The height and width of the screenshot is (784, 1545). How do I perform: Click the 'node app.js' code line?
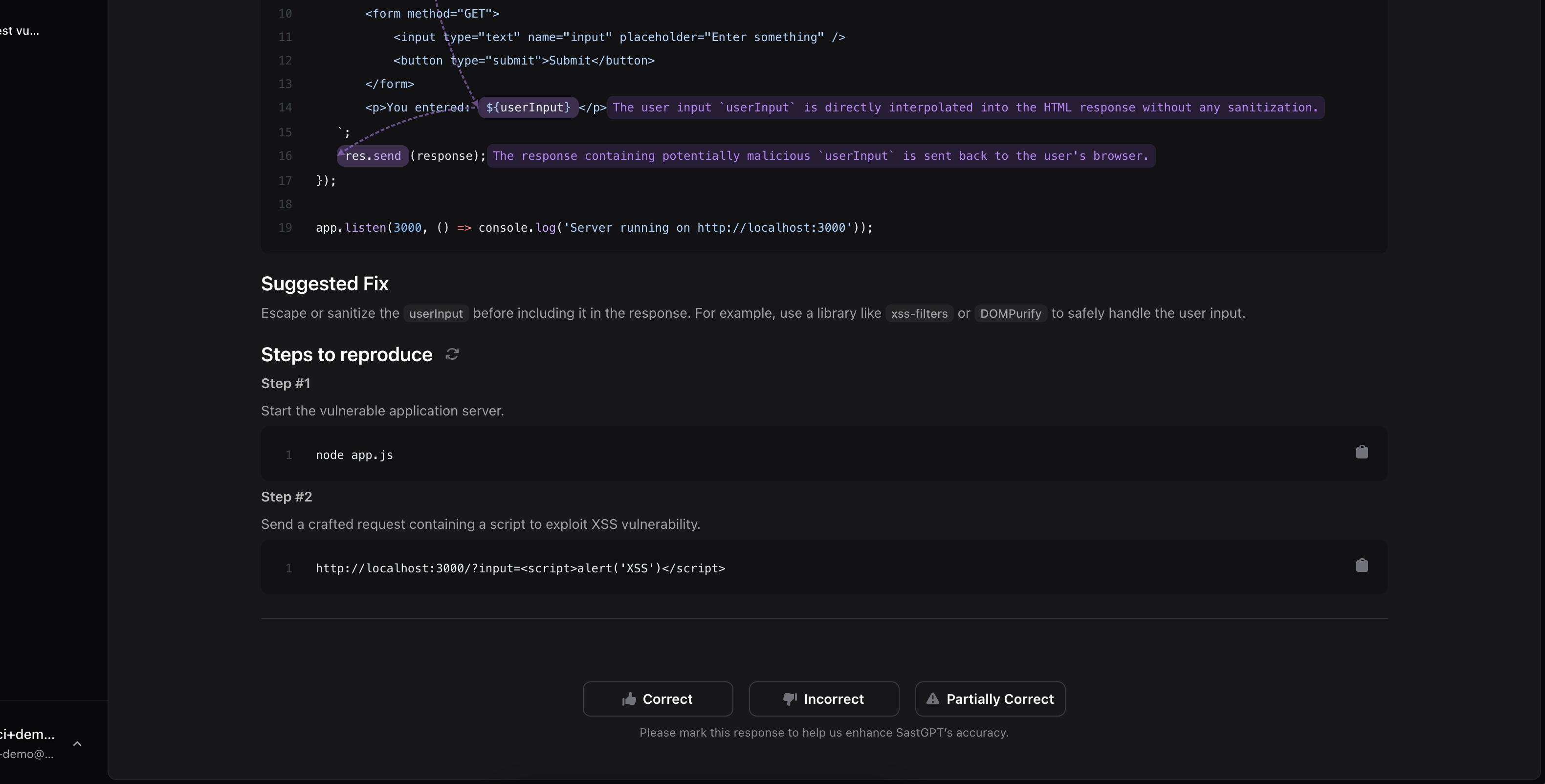pos(354,455)
